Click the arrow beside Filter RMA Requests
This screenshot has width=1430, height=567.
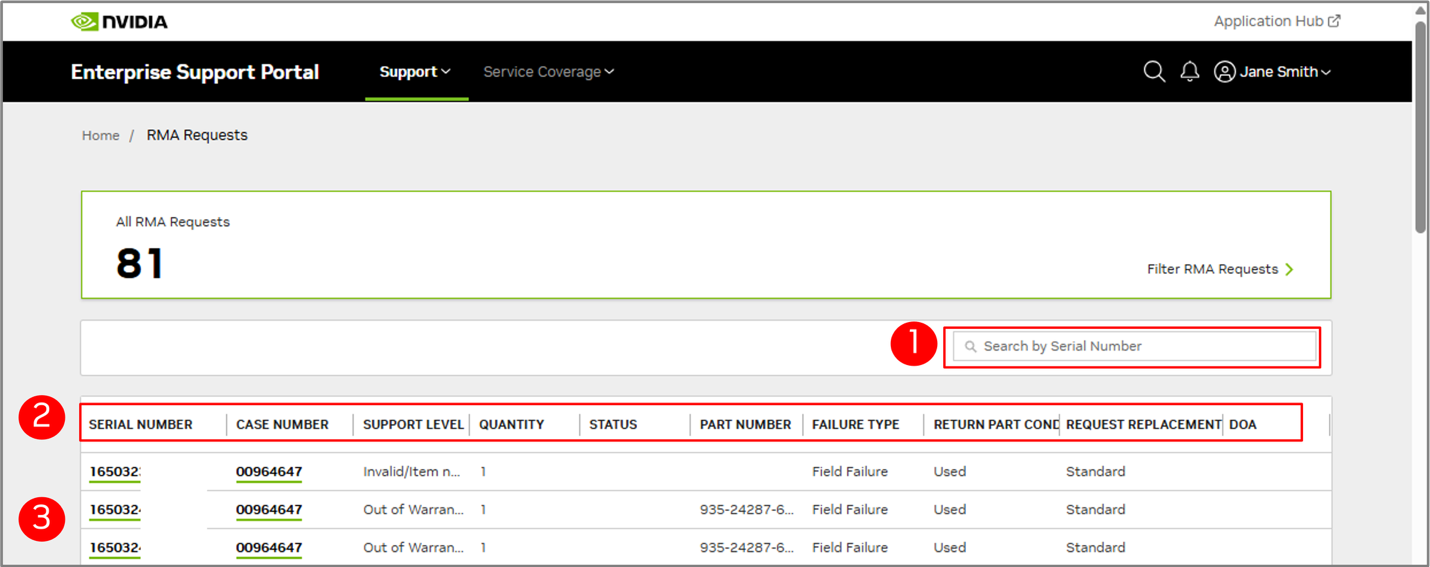coord(1289,269)
